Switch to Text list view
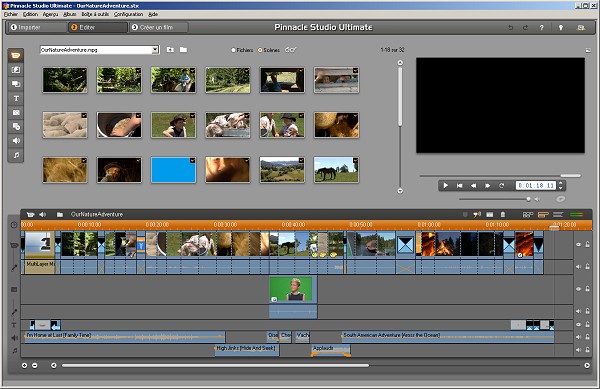 tap(558, 215)
